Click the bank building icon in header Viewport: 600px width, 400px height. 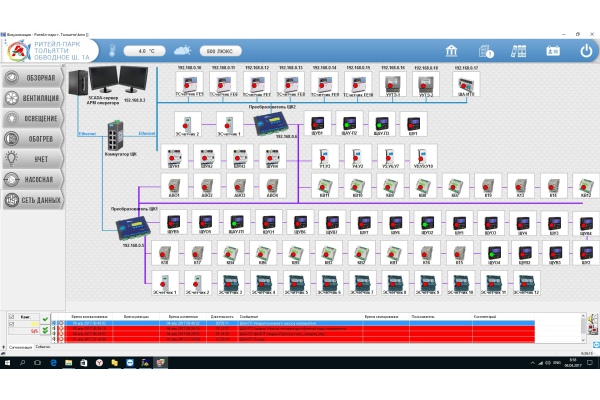(452, 50)
